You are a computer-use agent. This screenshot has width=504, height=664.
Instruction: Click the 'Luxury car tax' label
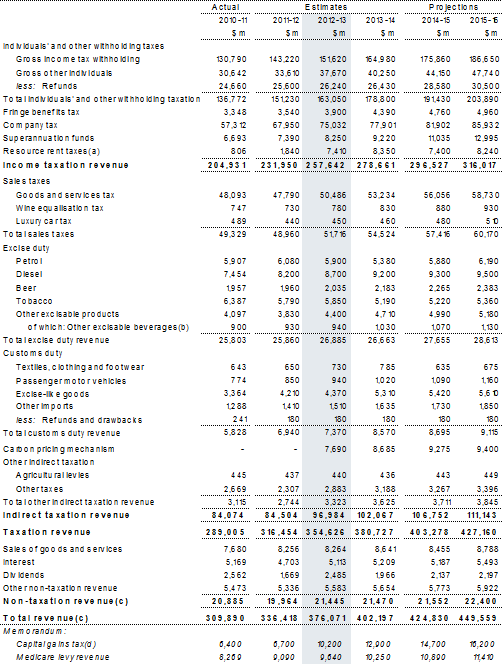tap(44, 221)
